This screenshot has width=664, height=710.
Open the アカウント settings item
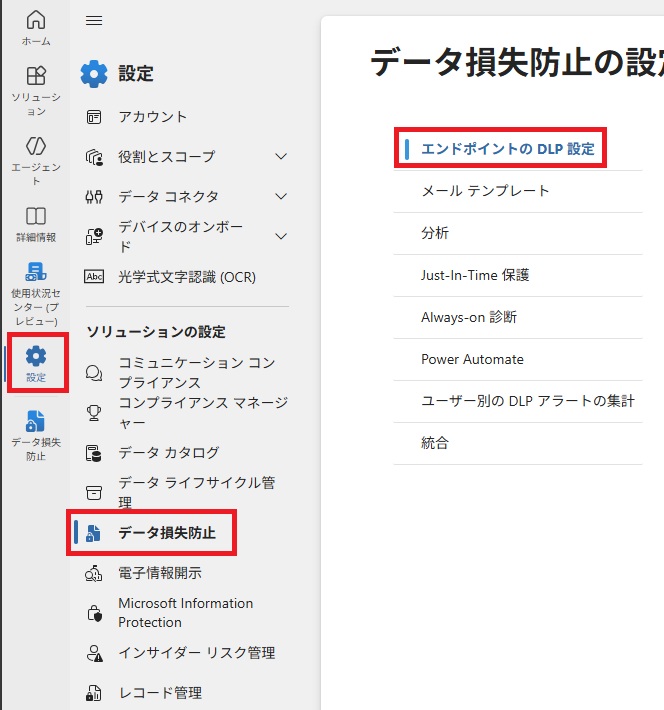tap(152, 117)
